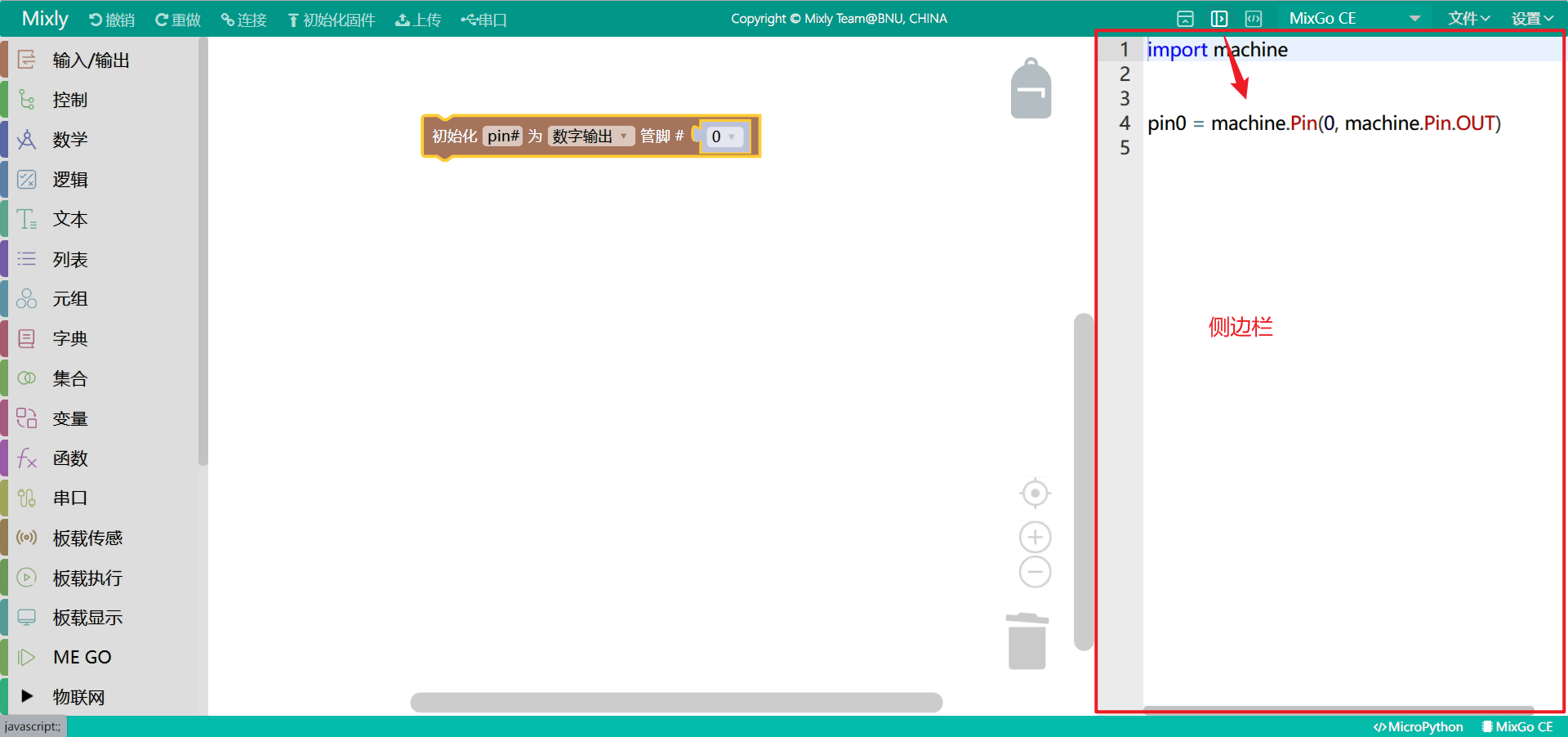The image size is (1568, 737).
Task: Toggle the bottom panel icon in the header
Action: pos(1185,19)
